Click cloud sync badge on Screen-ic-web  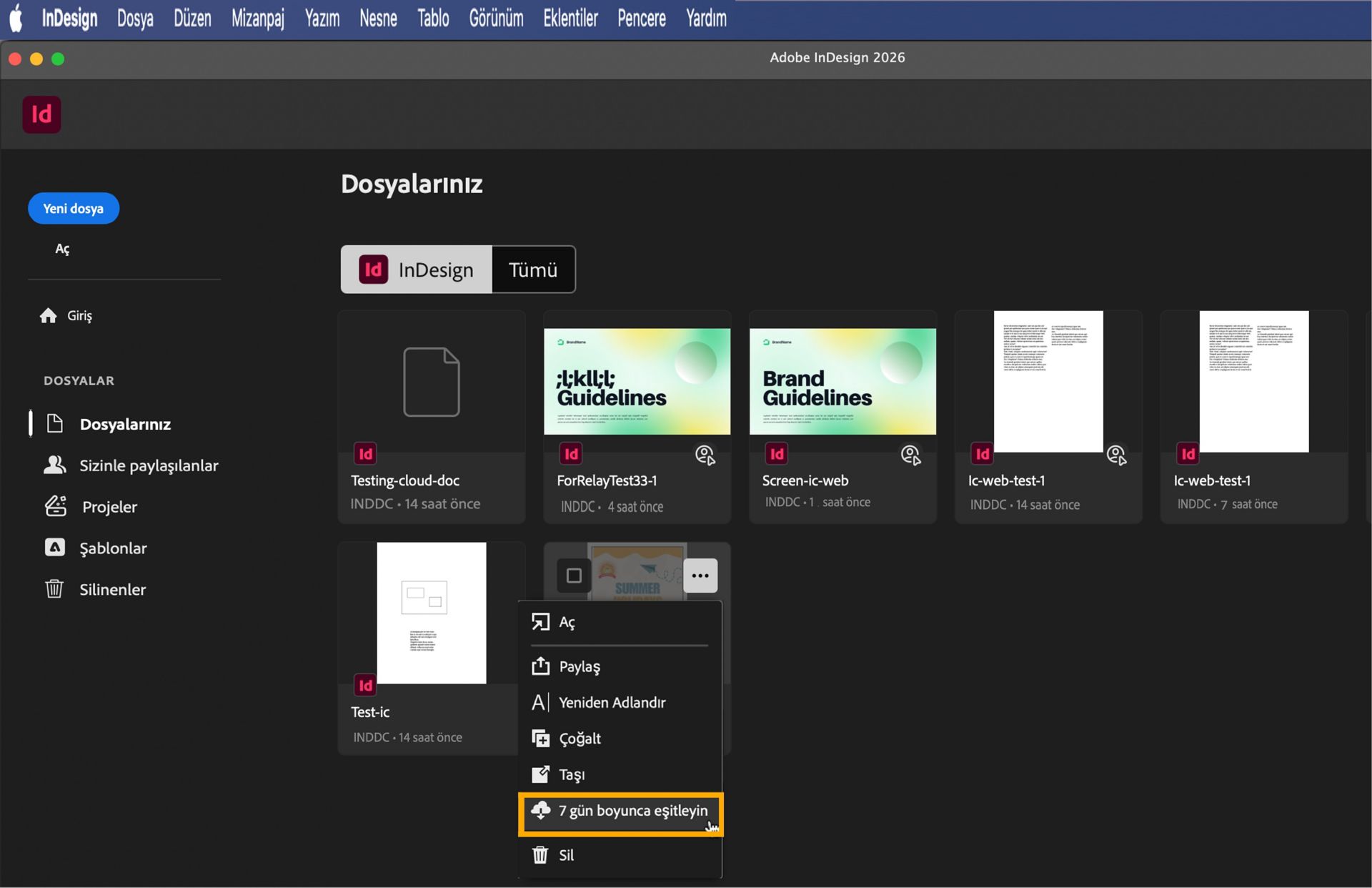click(910, 455)
